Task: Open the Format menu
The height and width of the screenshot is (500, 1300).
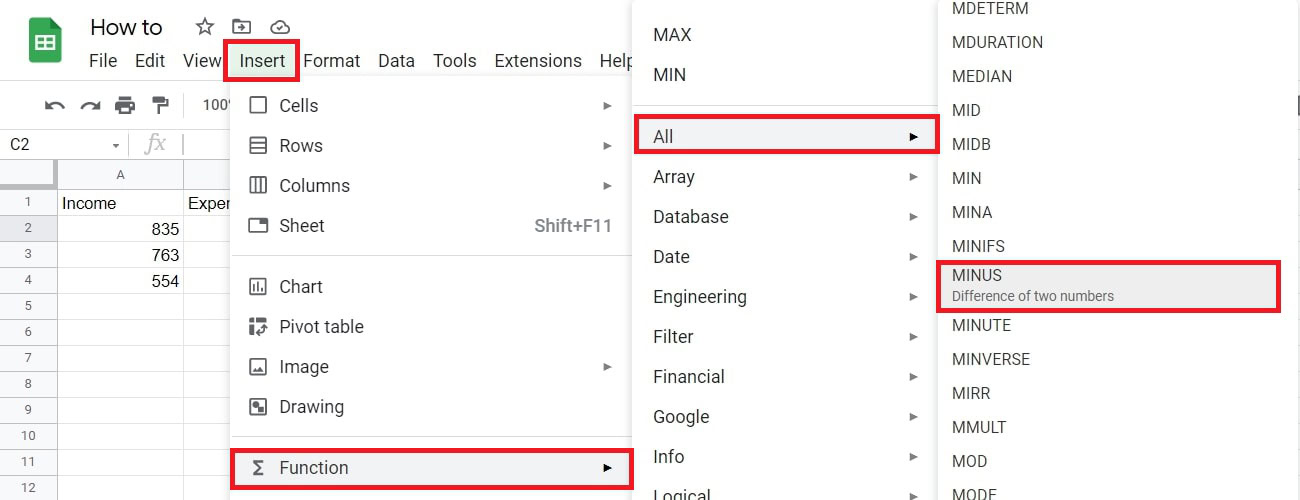Action: pos(331,61)
